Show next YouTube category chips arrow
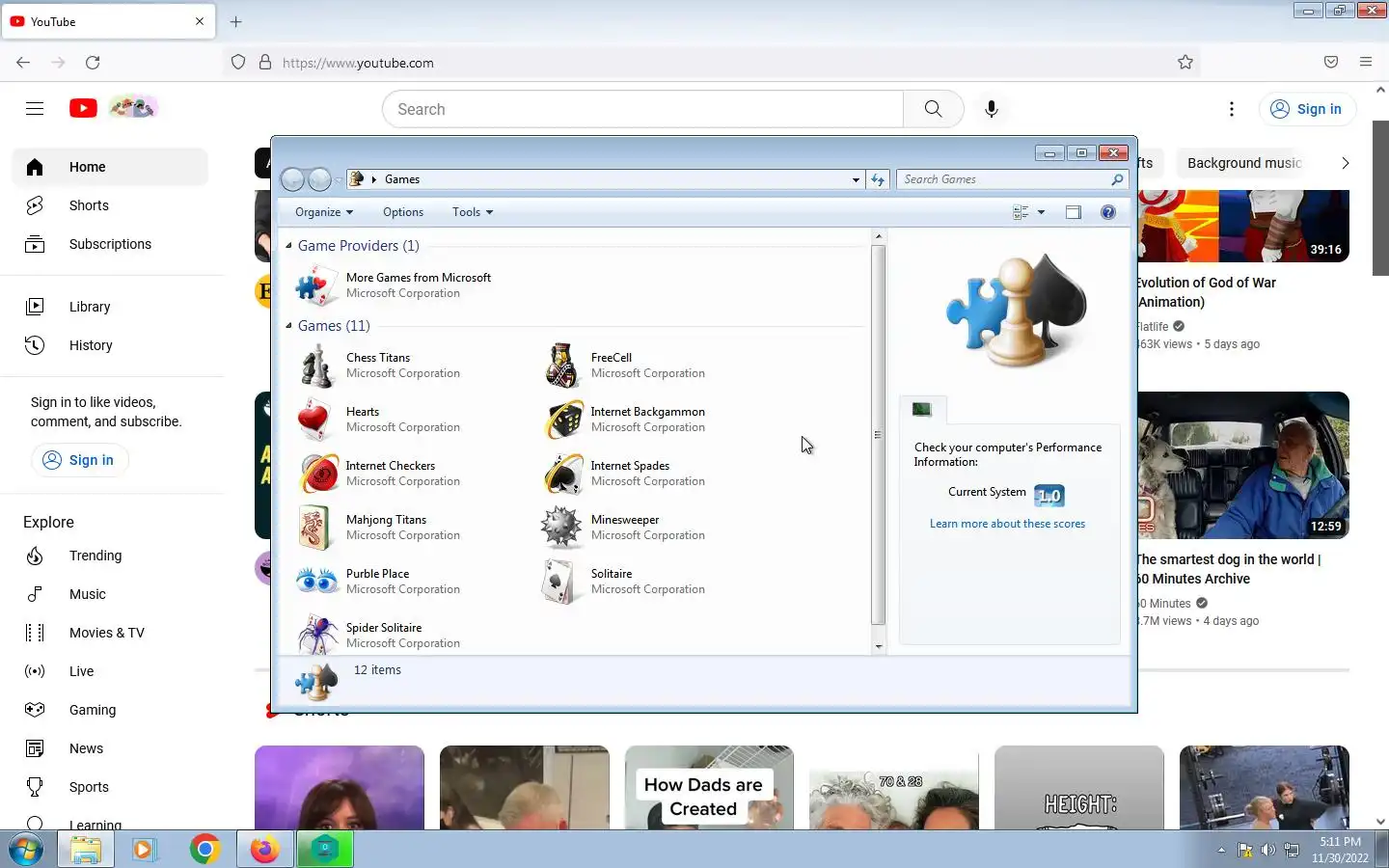Viewport: 1389px width, 868px height. coord(1345,163)
